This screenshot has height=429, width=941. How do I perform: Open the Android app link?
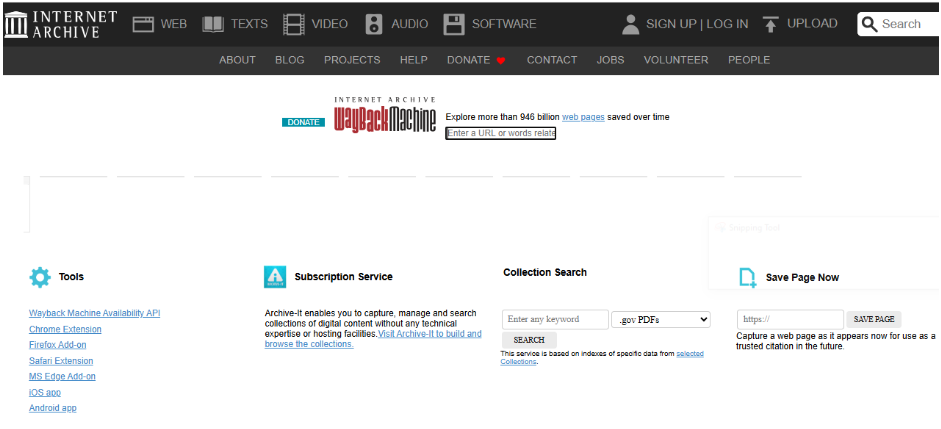click(x=53, y=408)
